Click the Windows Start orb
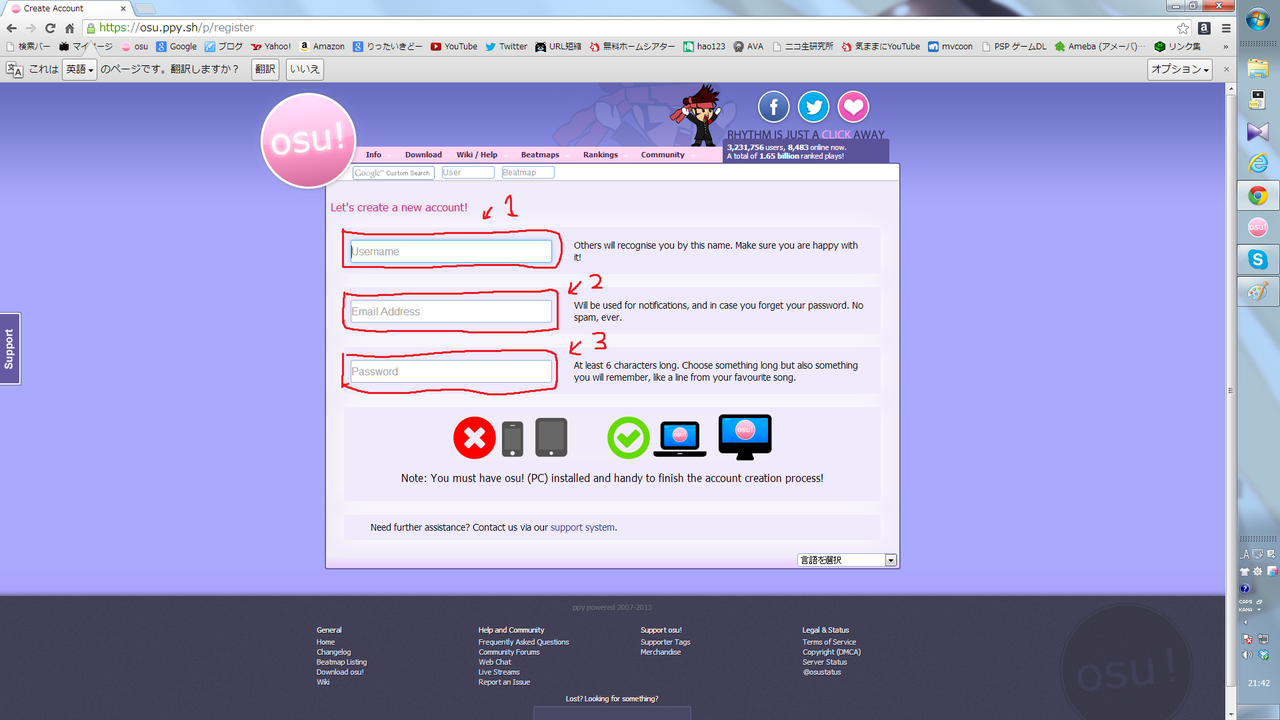Image resolution: width=1280 pixels, height=720 pixels. [x=1258, y=21]
